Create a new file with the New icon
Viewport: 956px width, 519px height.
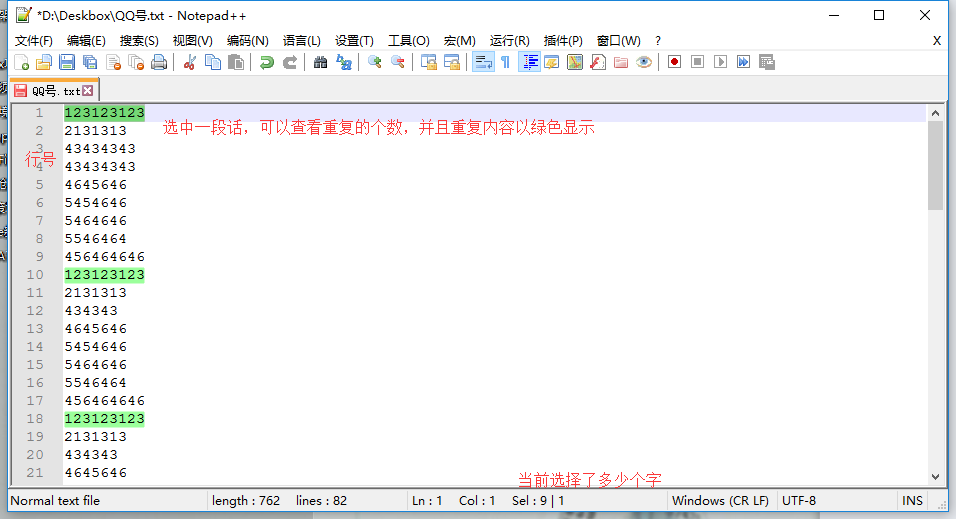point(21,62)
